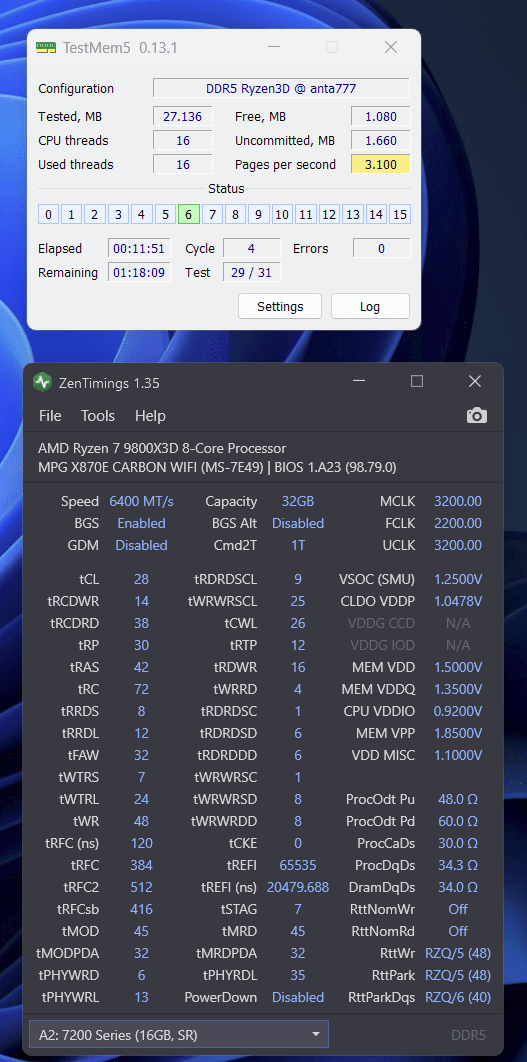The width and height of the screenshot is (527, 1062).
Task: Click the highlighted thread status box 6
Action: coord(188,215)
